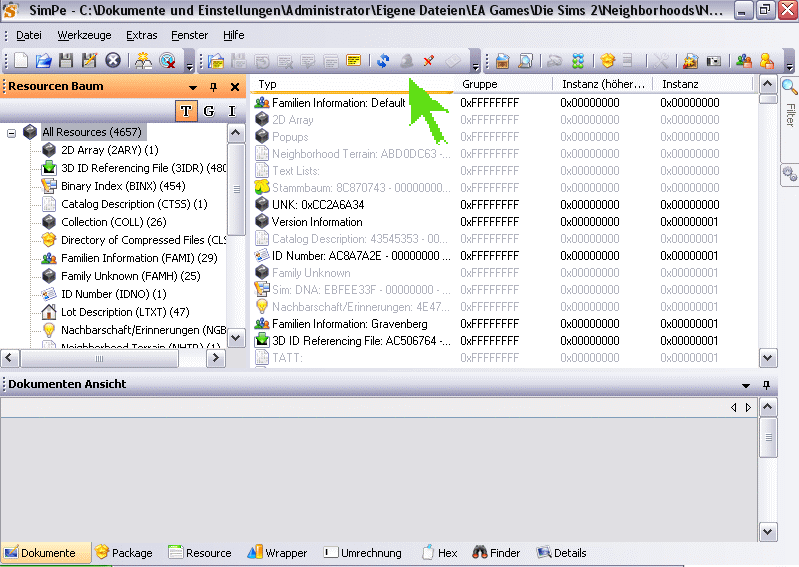Click the New package icon in toolbar
The height and width of the screenshot is (567, 799).
(x=22, y=61)
